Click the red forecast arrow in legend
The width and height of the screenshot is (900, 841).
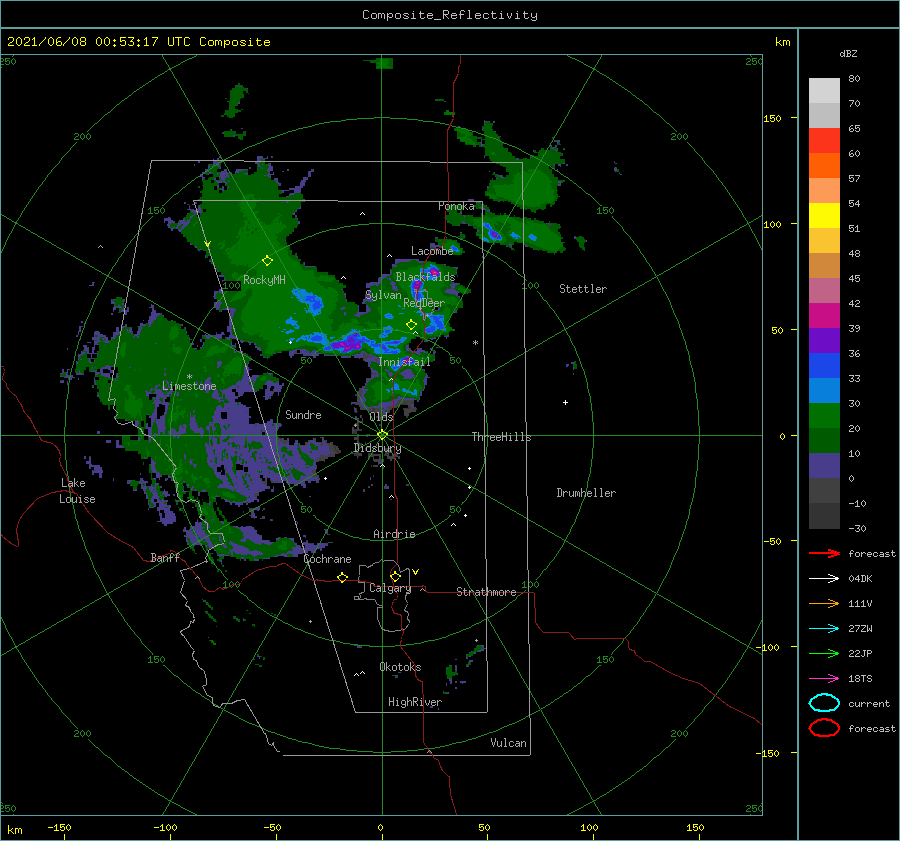tap(824, 553)
